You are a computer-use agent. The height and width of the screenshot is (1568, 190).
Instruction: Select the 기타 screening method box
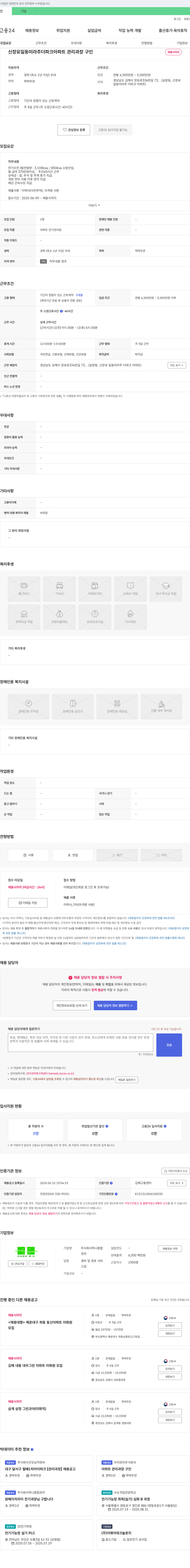[161, 855]
